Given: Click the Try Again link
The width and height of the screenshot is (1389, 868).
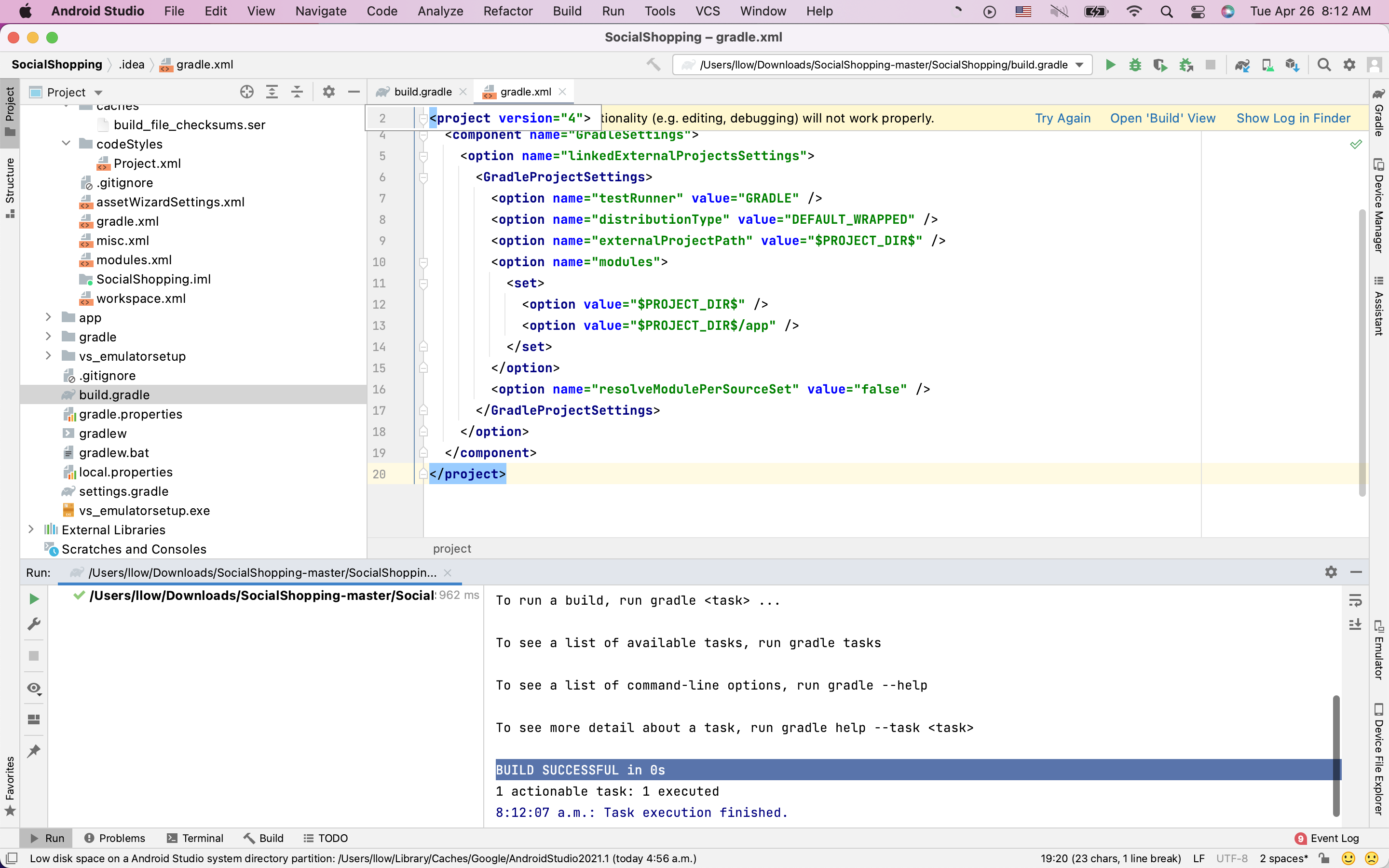Looking at the screenshot, I should point(1062,118).
